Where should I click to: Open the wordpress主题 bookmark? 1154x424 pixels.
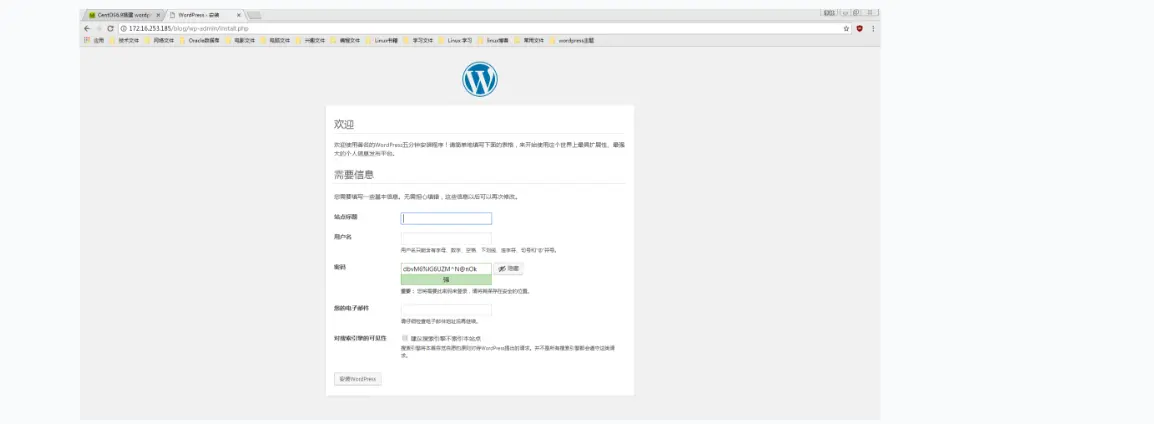(573, 40)
